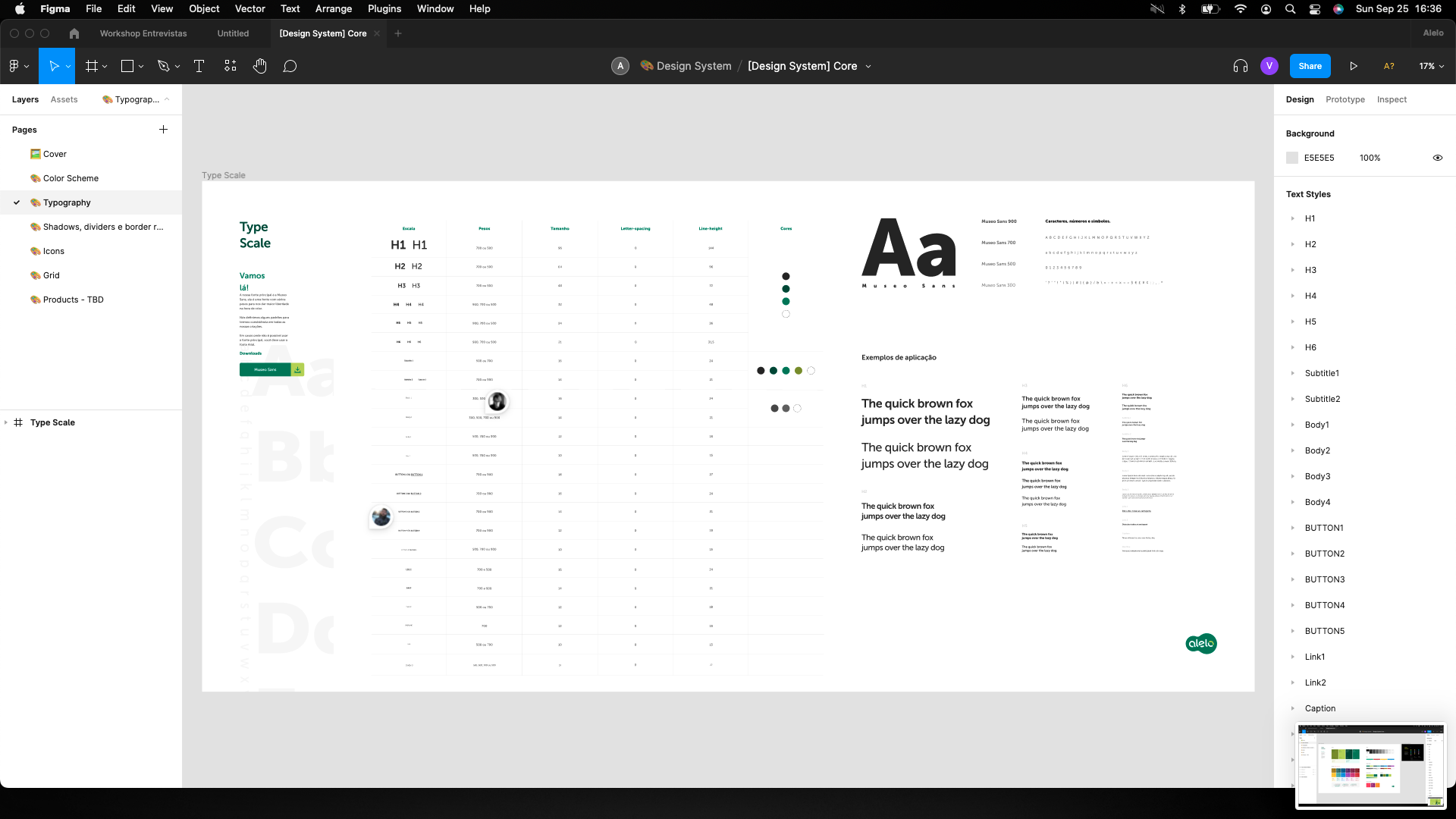This screenshot has height=819, width=1456.
Task: Click the Share button
Action: (x=1310, y=67)
